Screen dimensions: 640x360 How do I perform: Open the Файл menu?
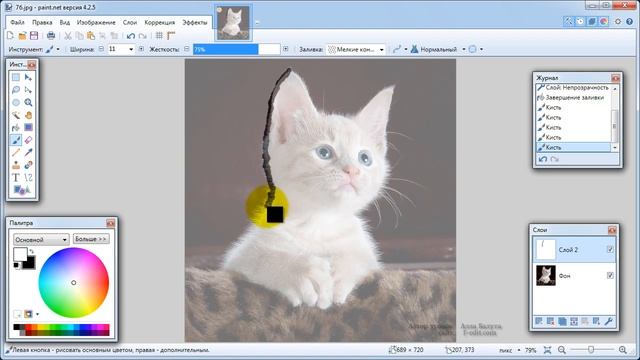click(x=18, y=22)
